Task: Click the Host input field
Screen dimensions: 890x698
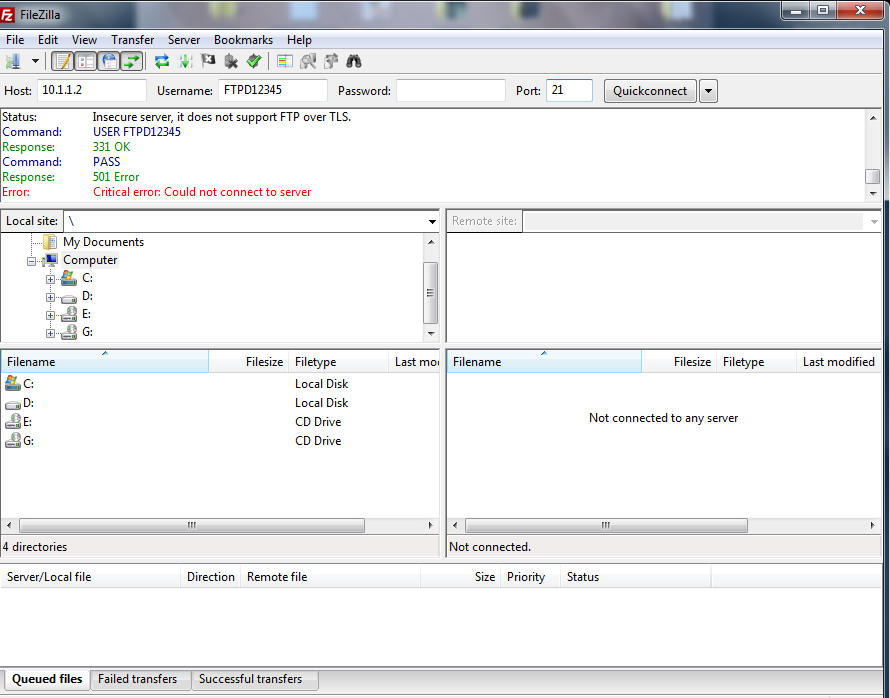Action: tap(92, 90)
